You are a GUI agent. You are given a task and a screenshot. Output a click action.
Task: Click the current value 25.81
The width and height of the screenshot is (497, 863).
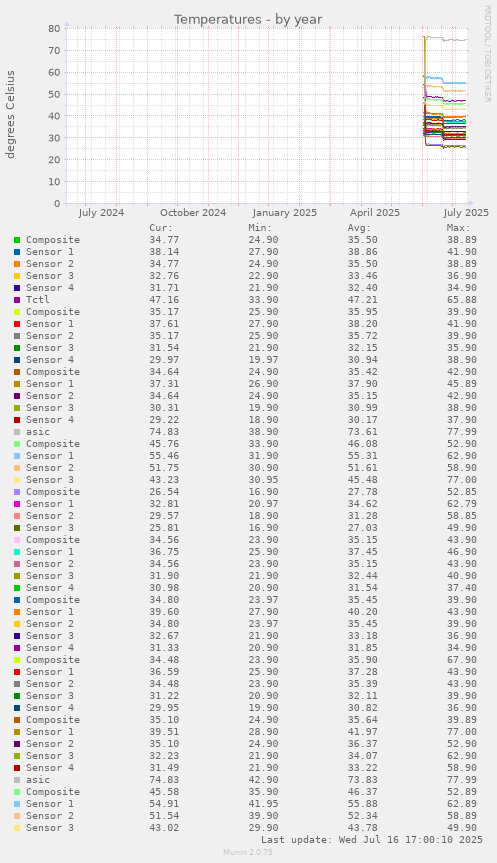click(x=164, y=528)
